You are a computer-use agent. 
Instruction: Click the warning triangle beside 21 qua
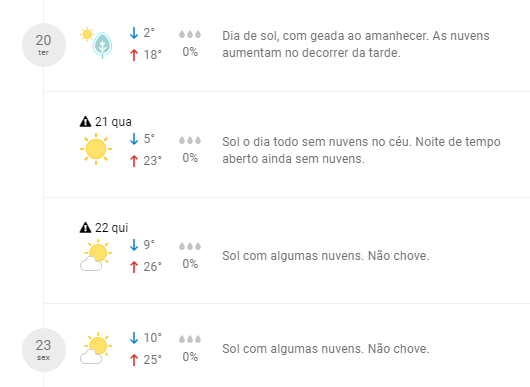coord(86,121)
